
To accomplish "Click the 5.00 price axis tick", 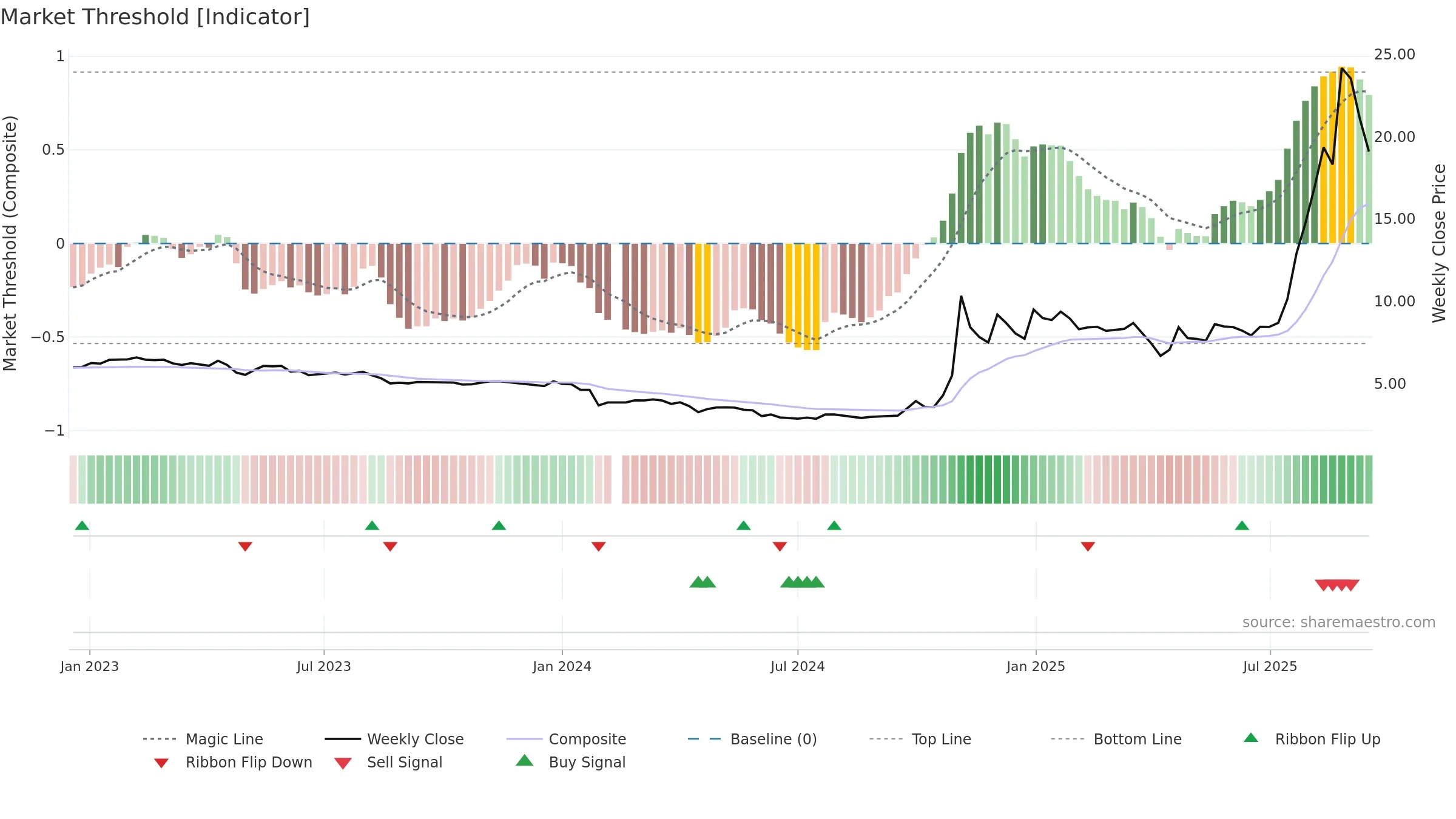I will tap(1390, 384).
